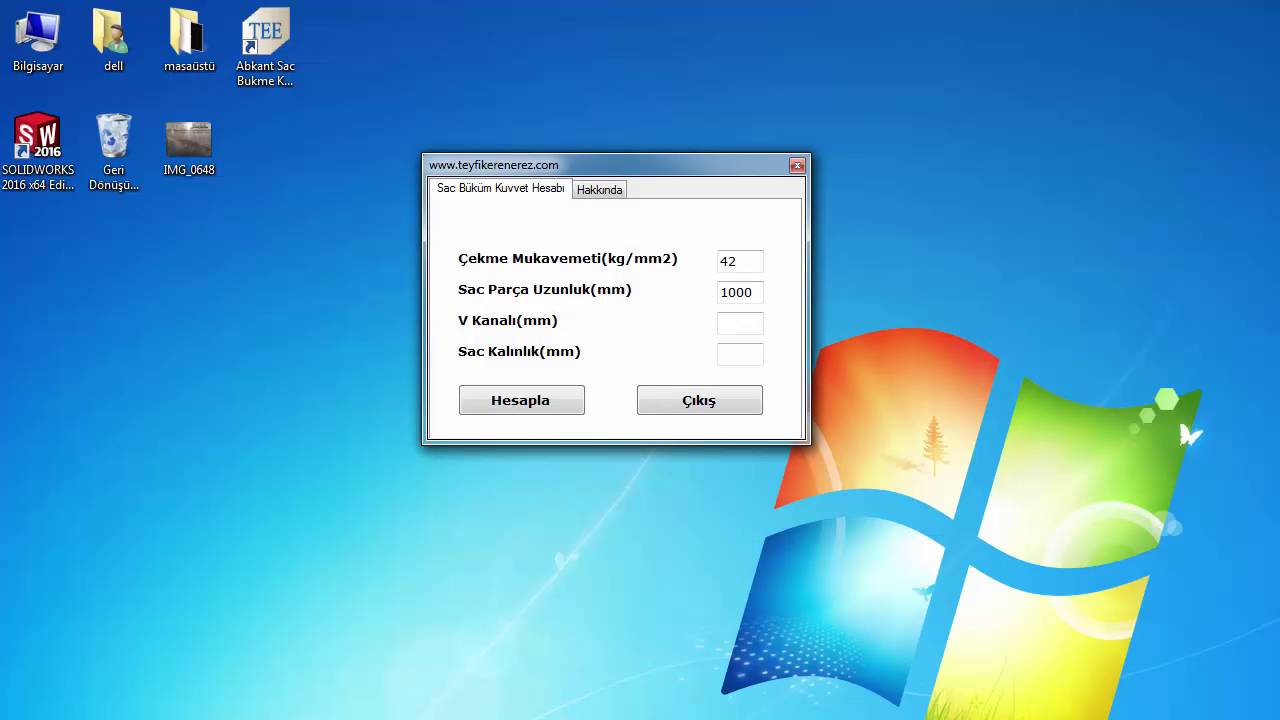This screenshot has width=1280, height=720.
Task: Click the Sac Kalınlık input field
Action: point(740,354)
